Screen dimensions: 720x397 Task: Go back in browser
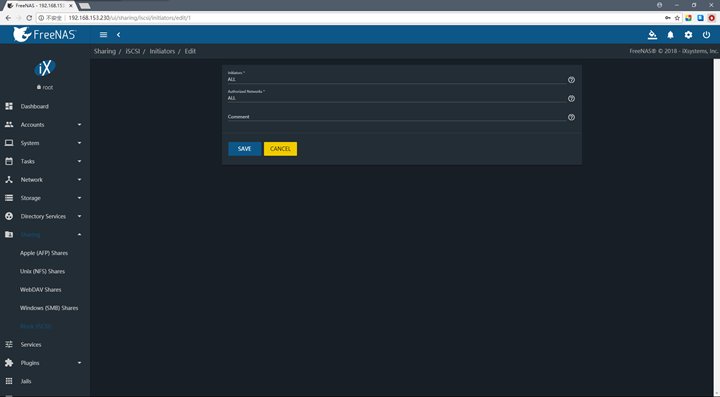coord(8,18)
